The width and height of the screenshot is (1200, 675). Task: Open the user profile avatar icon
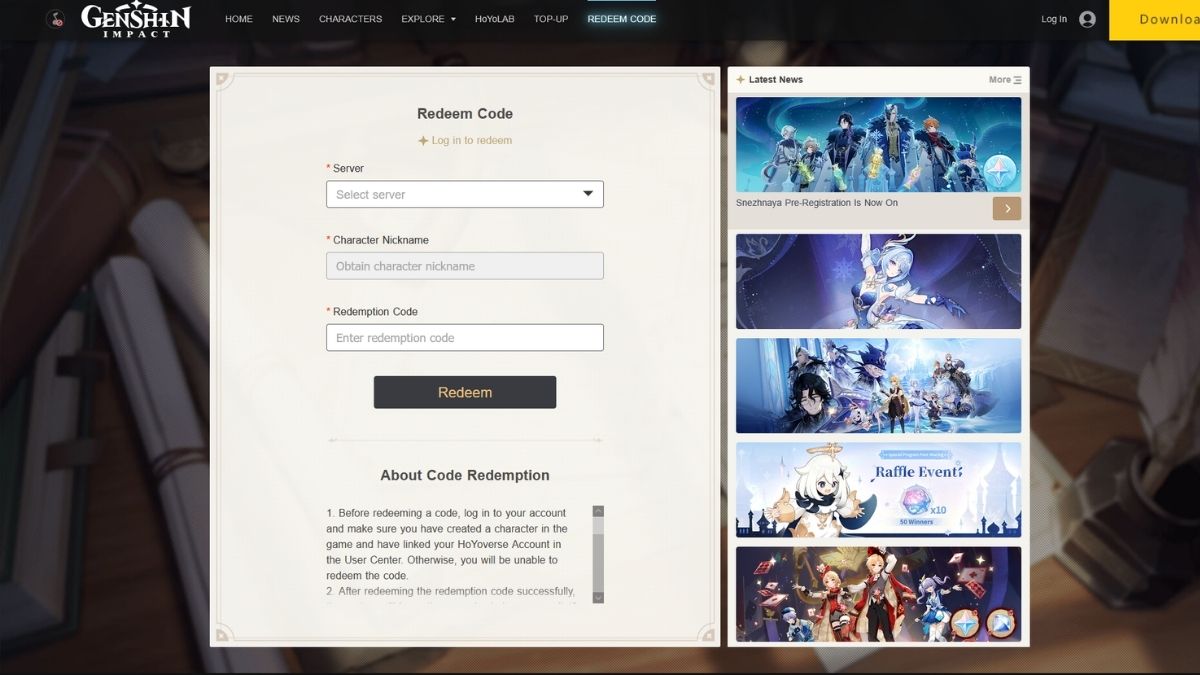click(x=1087, y=19)
